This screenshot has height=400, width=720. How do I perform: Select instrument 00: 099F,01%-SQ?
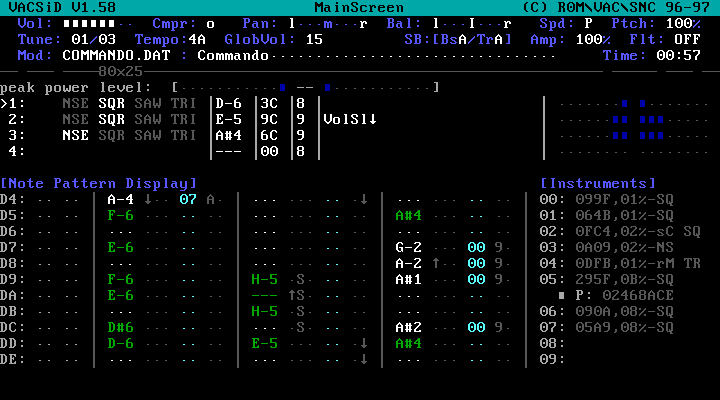pos(607,199)
